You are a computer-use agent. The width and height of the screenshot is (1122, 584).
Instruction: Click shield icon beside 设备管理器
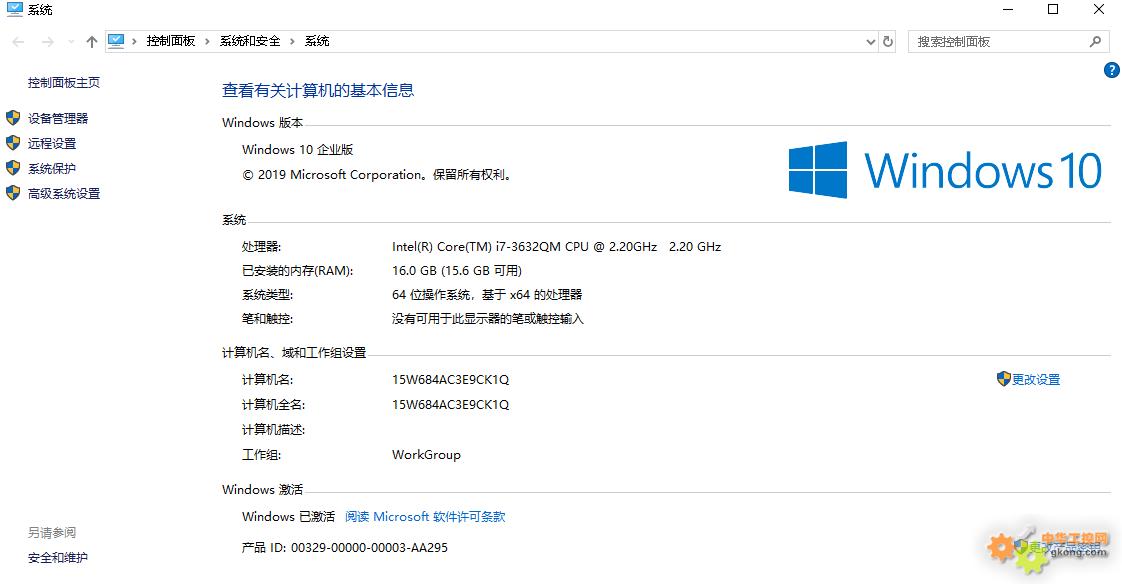[13, 117]
